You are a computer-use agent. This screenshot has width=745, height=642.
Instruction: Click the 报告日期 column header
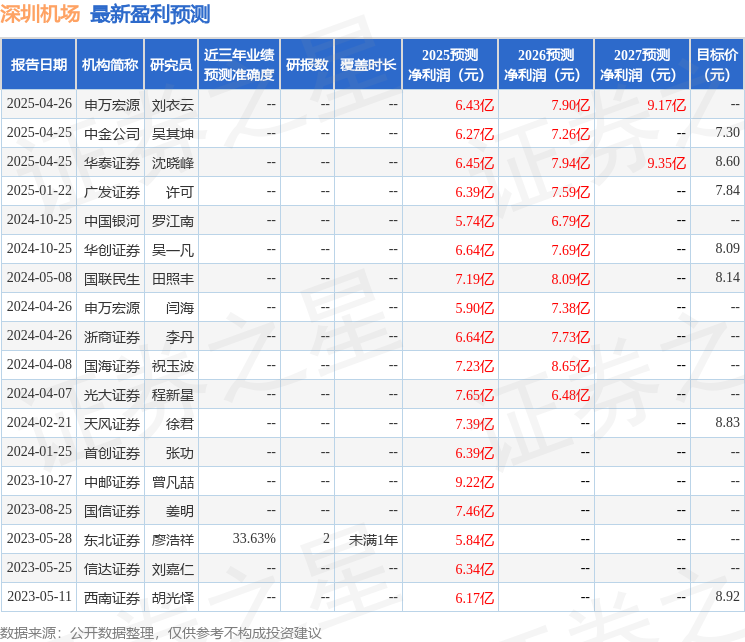[x=38, y=65]
